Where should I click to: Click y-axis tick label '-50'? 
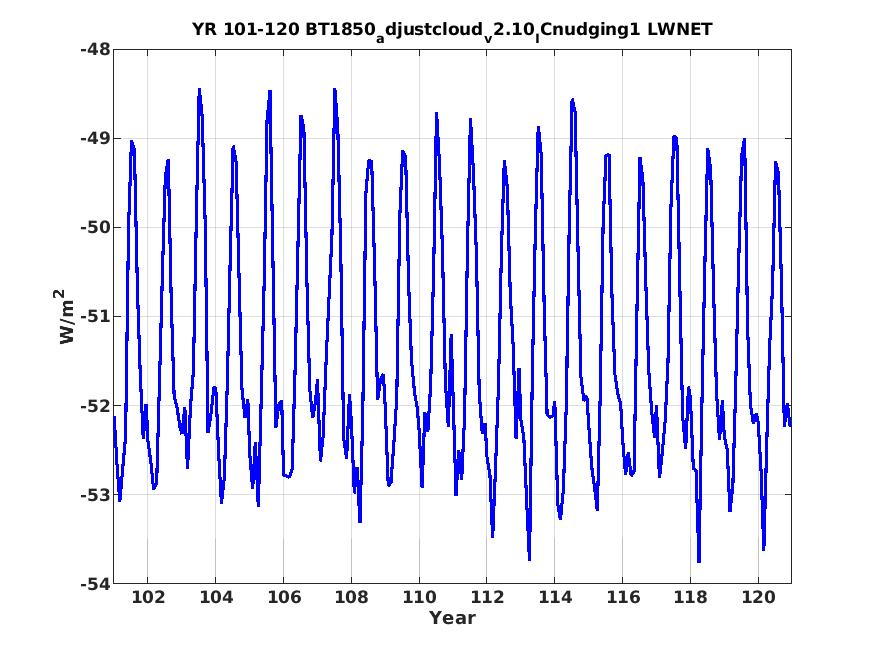[x=95, y=228]
